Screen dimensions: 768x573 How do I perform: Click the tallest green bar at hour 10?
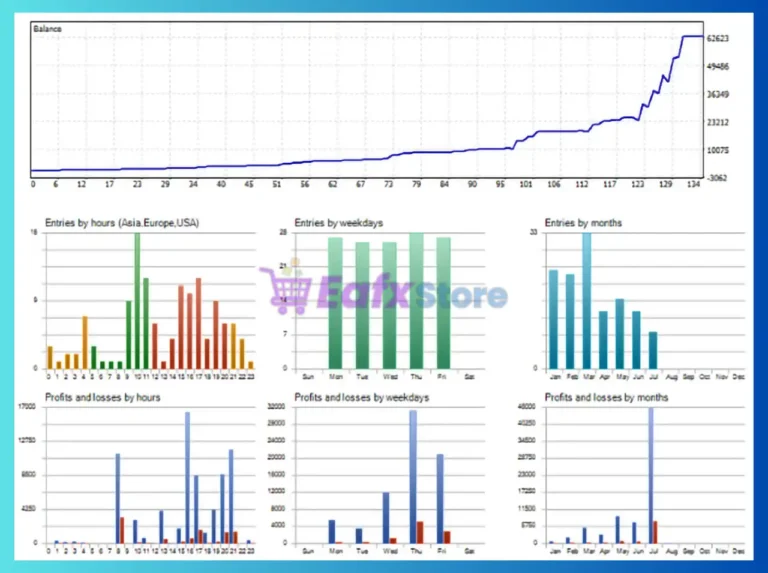click(137, 301)
